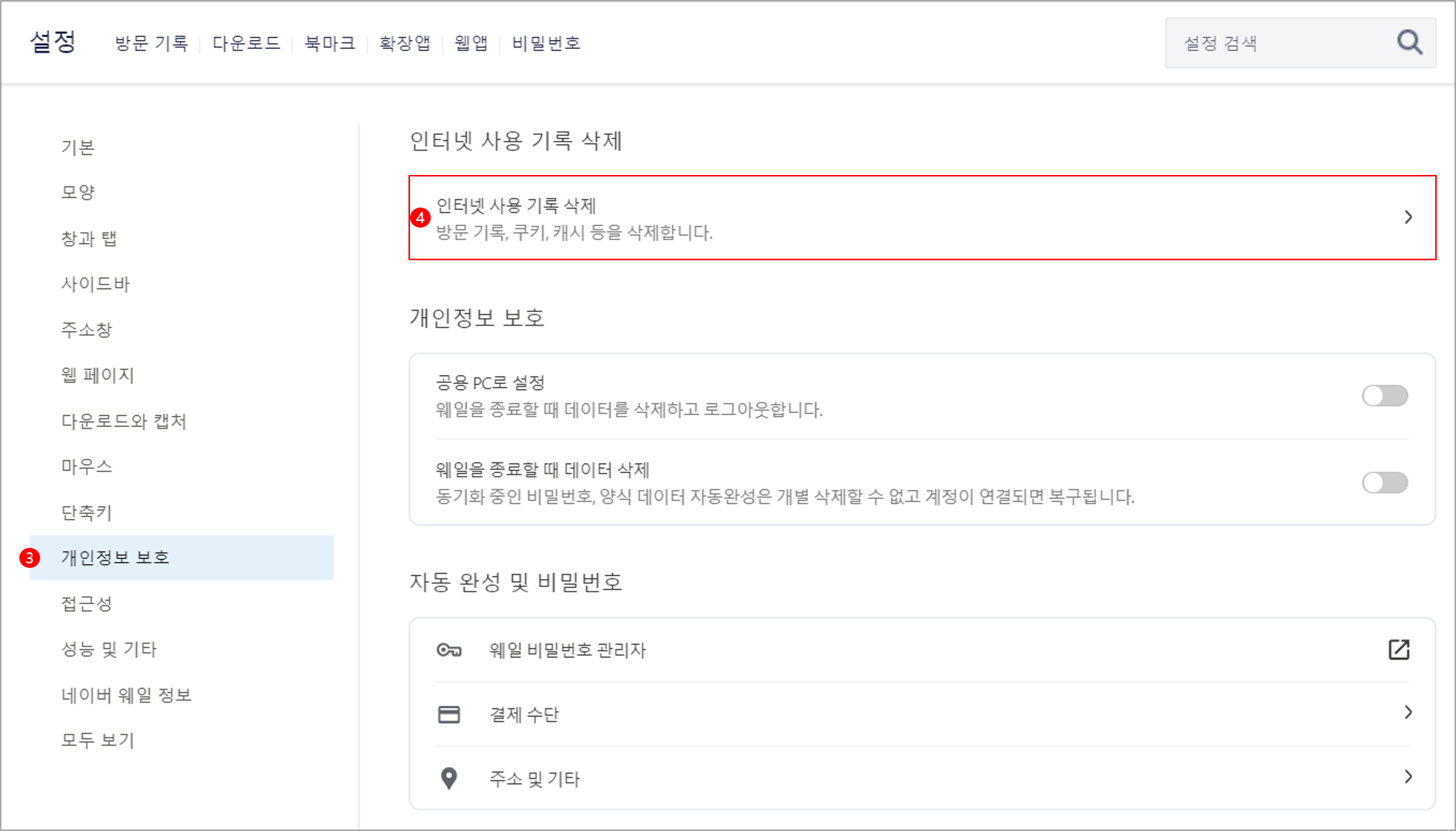Open 확장앱 in top navigation

[x=405, y=44]
